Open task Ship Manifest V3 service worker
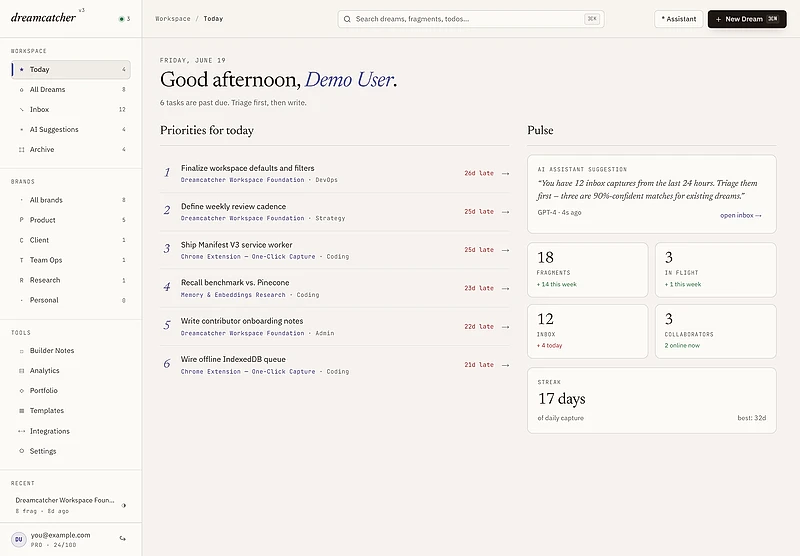The width and height of the screenshot is (800, 556). pyautogui.click(x=335, y=250)
